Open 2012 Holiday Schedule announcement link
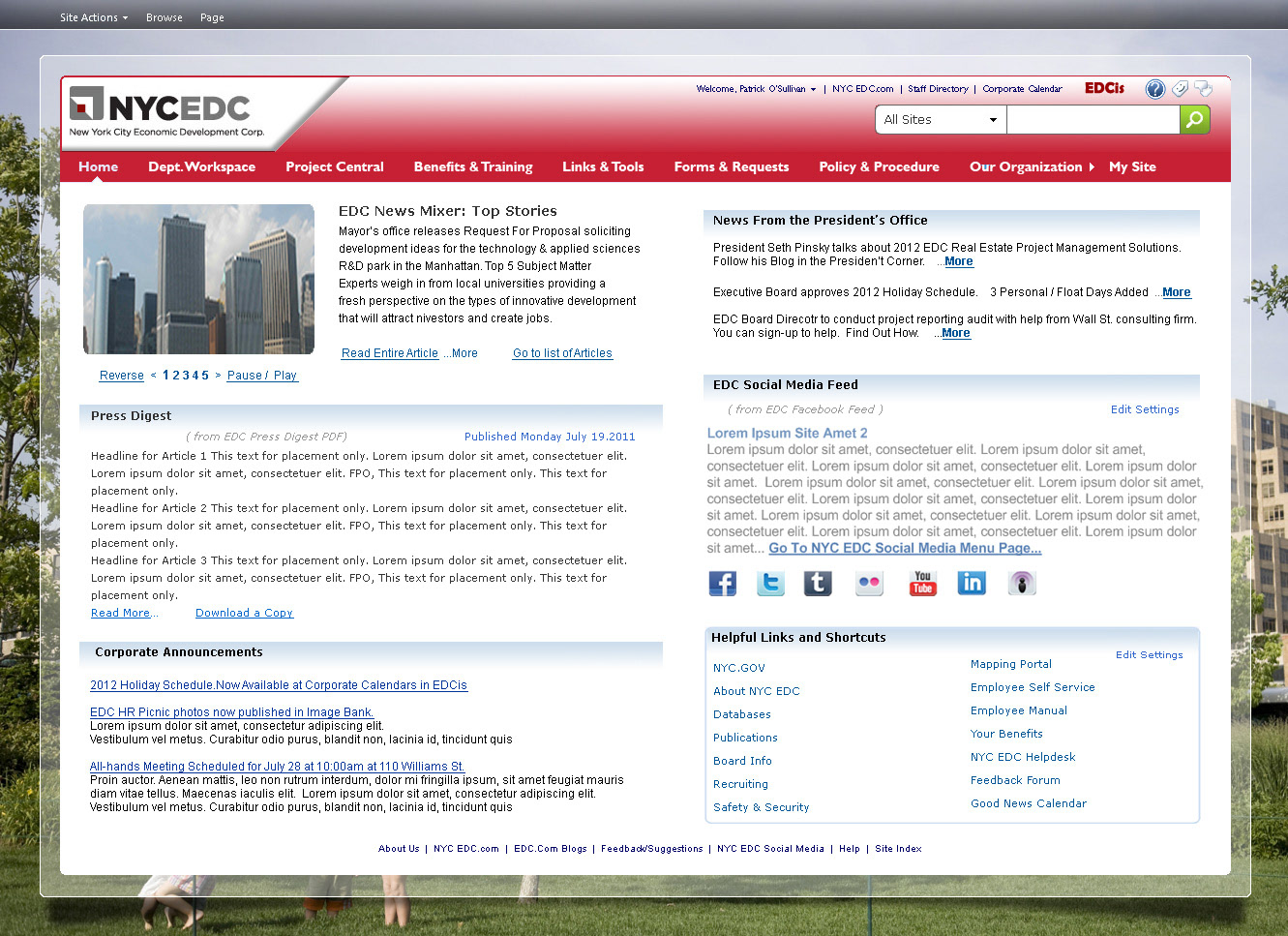 279,685
